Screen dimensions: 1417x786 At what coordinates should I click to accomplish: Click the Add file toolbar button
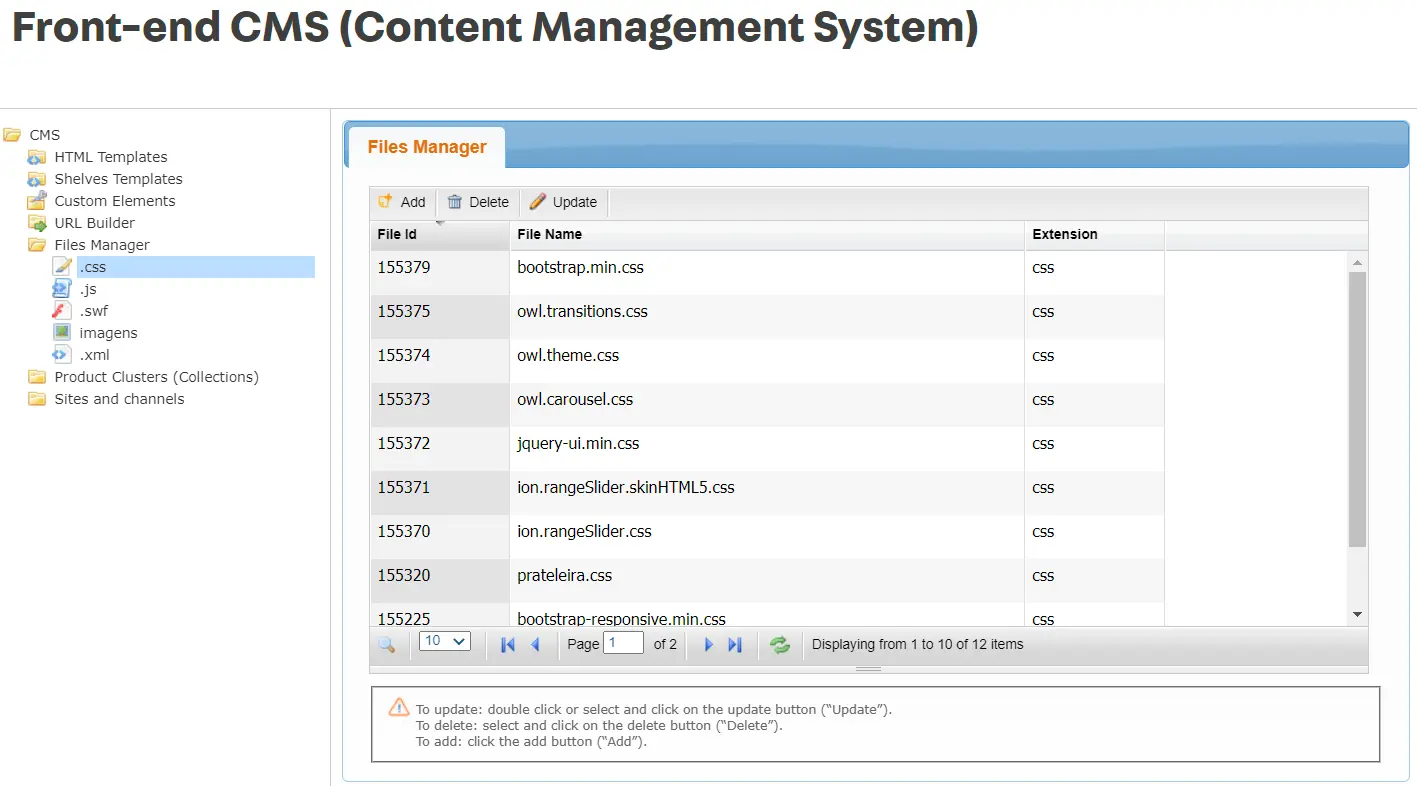point(402,202)
